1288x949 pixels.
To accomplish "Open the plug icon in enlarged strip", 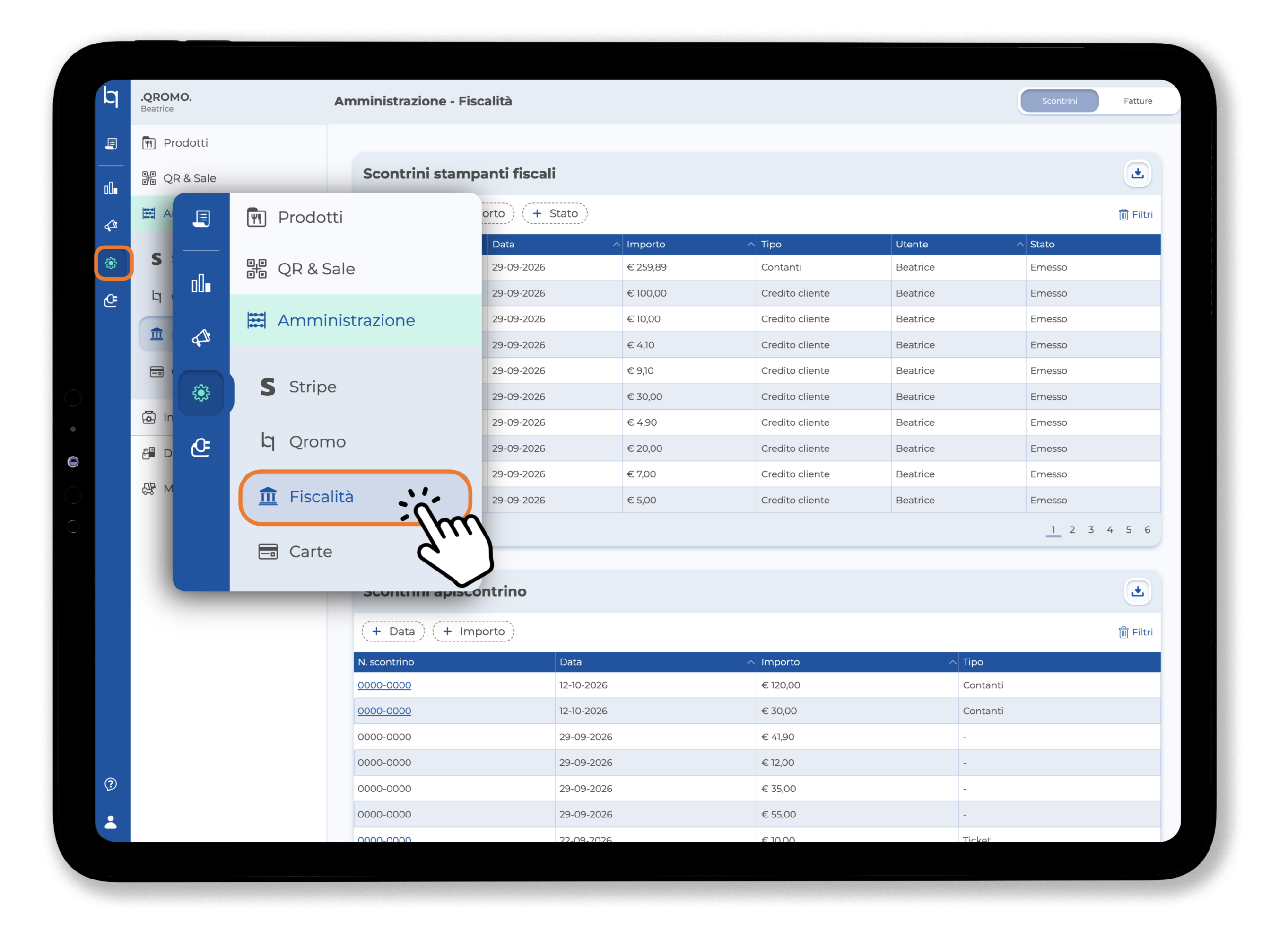I will [201, 447].
